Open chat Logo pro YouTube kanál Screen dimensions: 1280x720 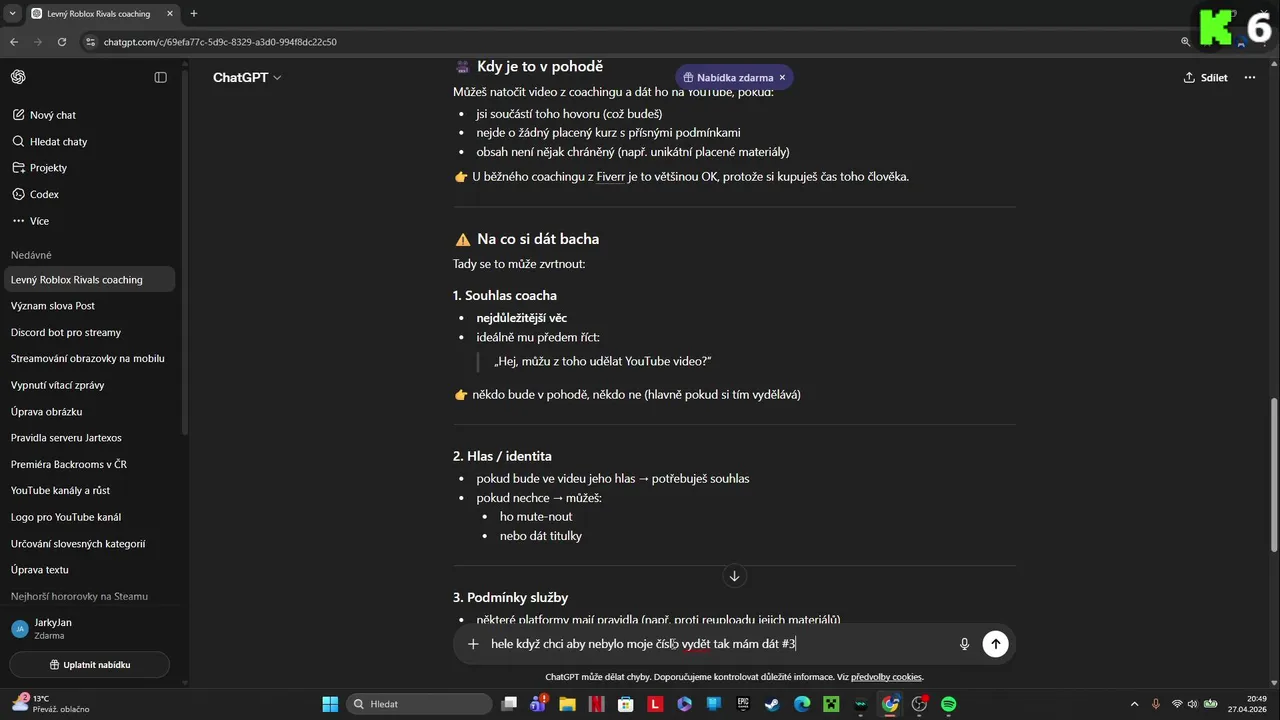(90, 517)
